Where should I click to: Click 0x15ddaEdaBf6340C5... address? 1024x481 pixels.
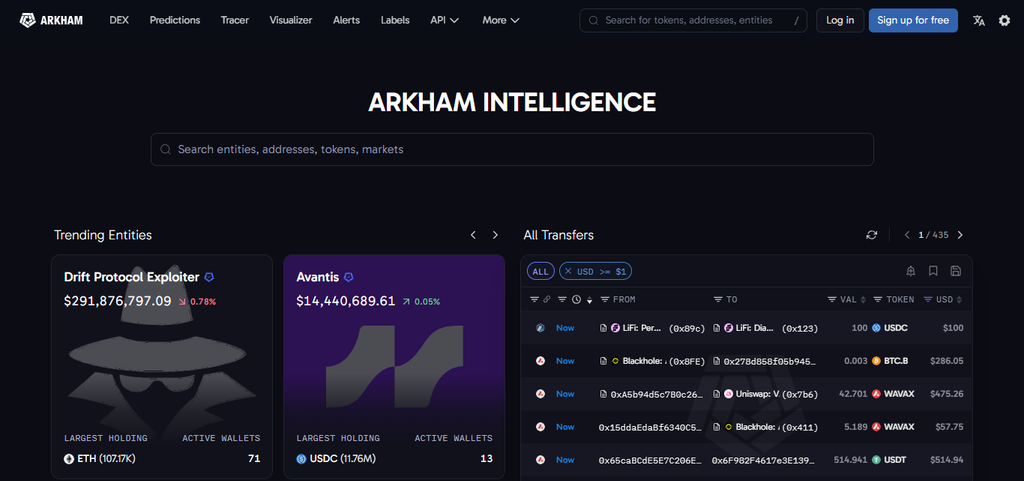tap(650, 427)
